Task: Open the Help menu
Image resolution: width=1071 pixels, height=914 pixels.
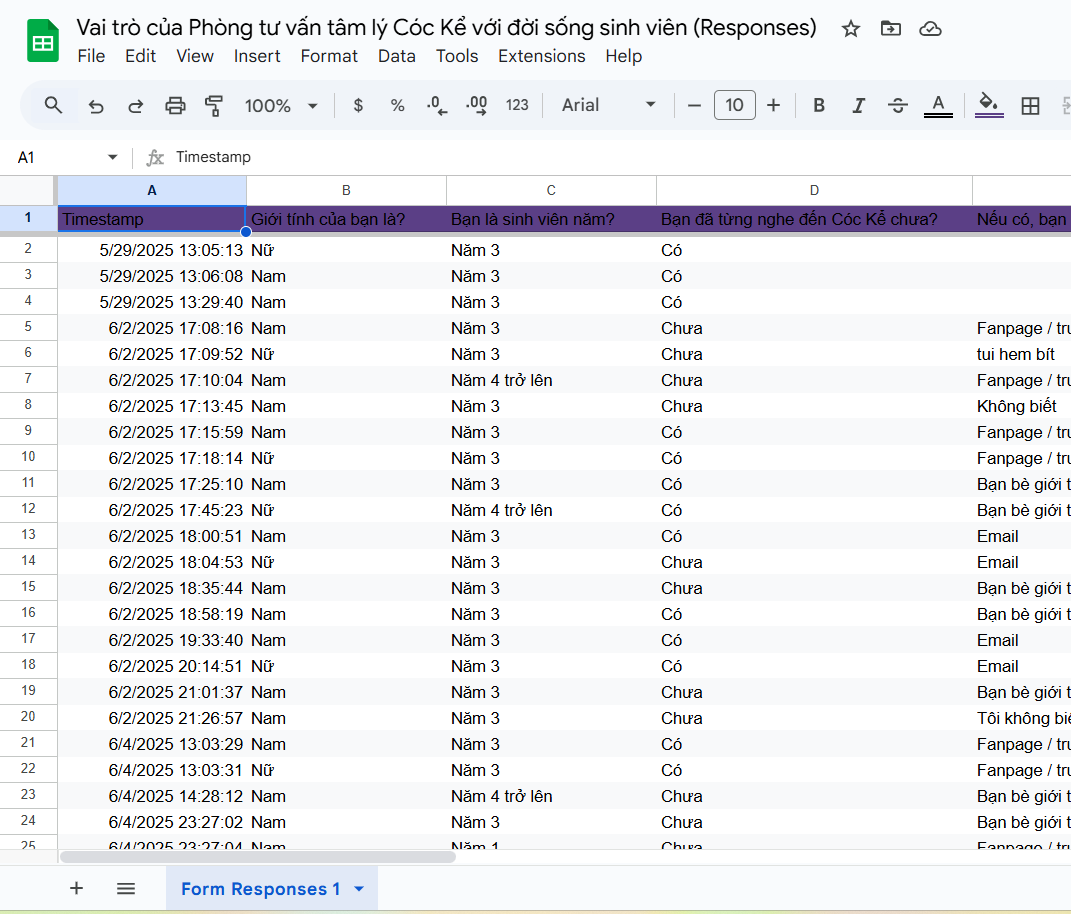Action: pos(624,56)
